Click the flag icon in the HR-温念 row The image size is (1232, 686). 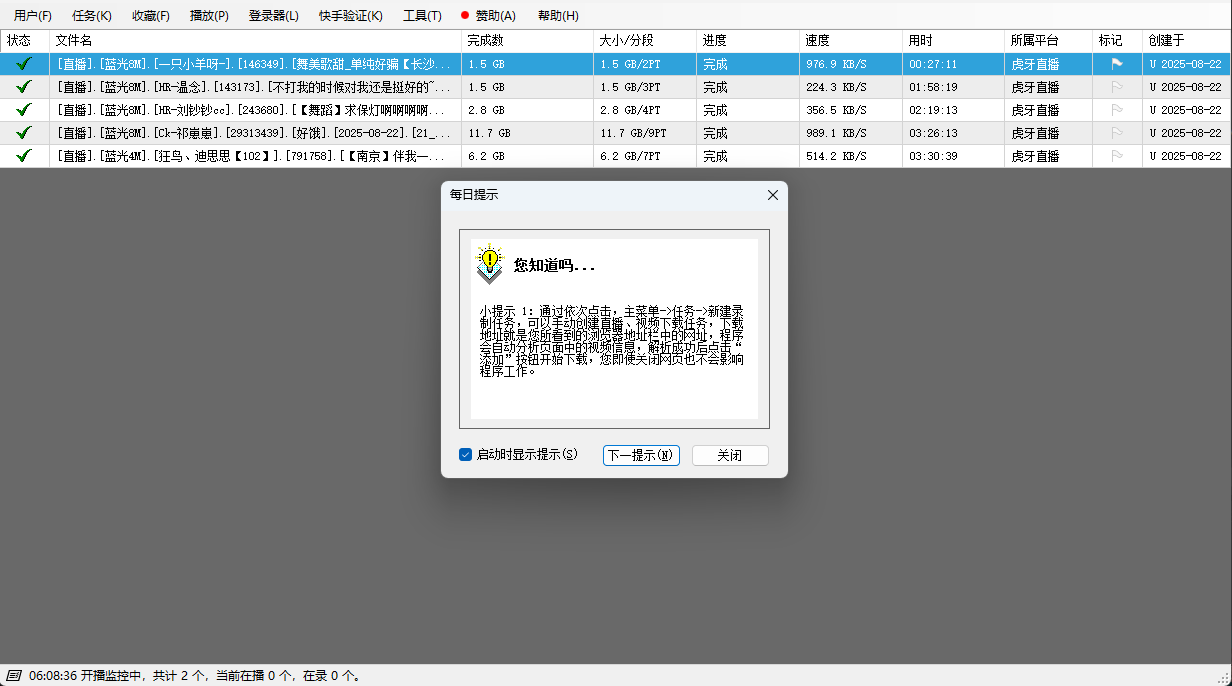1117,87
